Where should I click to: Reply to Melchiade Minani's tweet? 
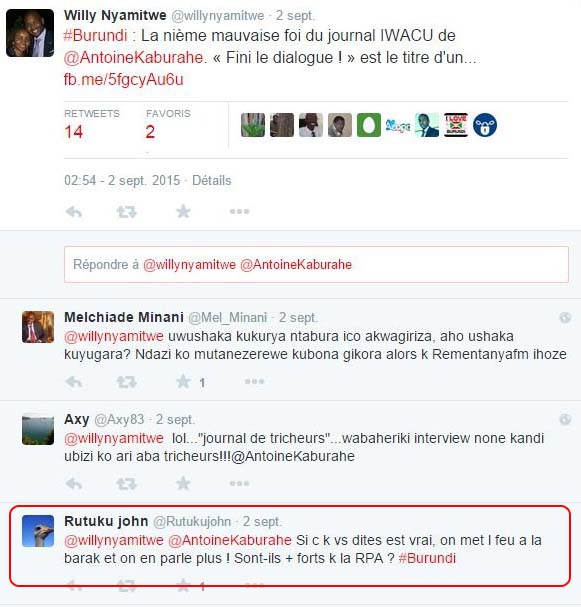pyautogui.click(x=74, y=382)
